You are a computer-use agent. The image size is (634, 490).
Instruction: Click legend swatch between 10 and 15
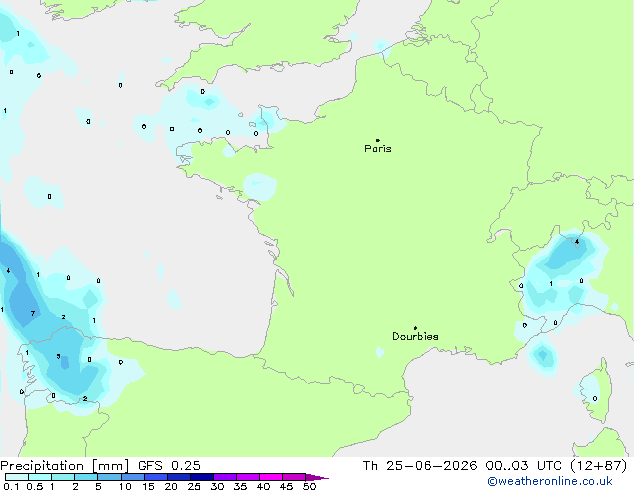pos(133,477)
